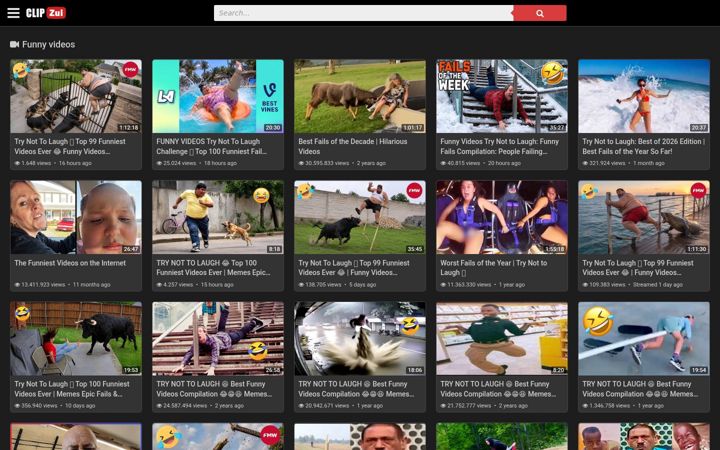Click the FMW badge on first thumbnail
This screenshot has width=720, height=450.
[x=130, y=70]
